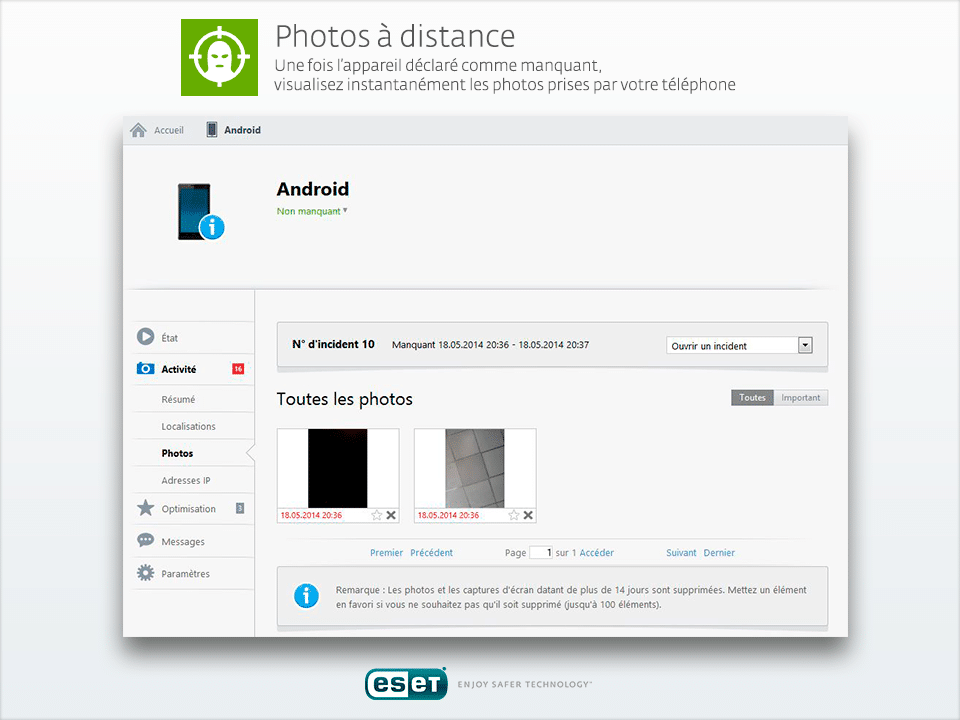960x720 pixels.
Task: Open the État section play icon
Action: (x=146, y=338)
